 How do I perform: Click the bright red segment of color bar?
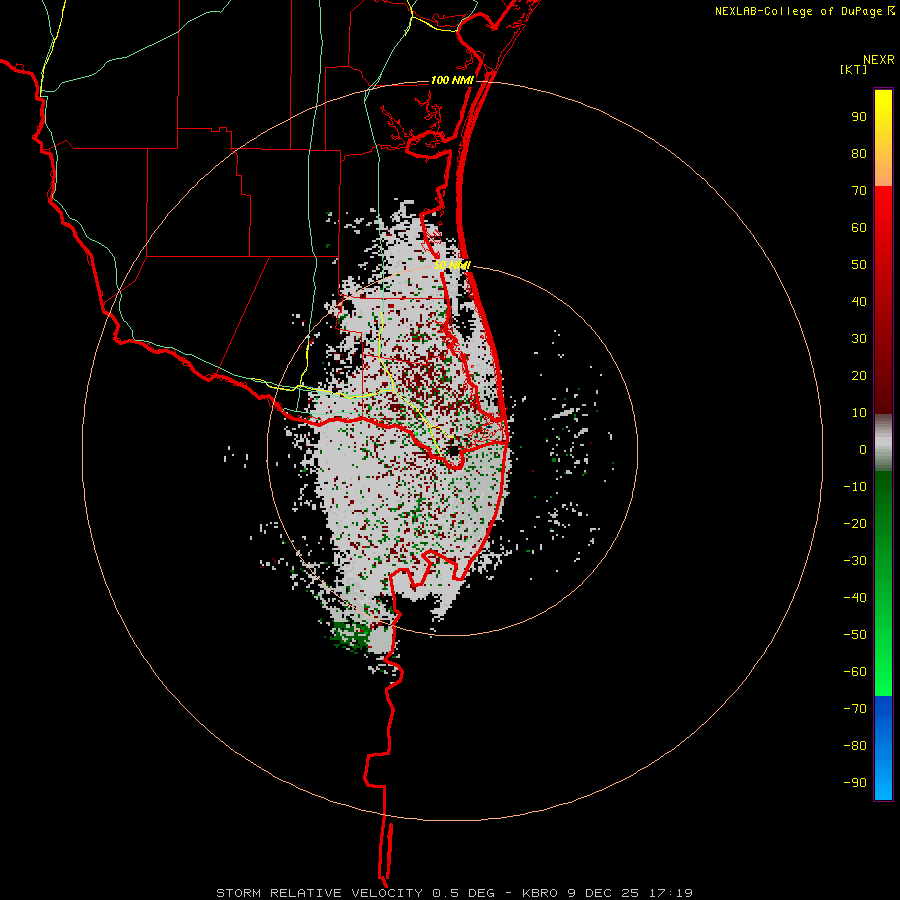click(x=883, y=230)
